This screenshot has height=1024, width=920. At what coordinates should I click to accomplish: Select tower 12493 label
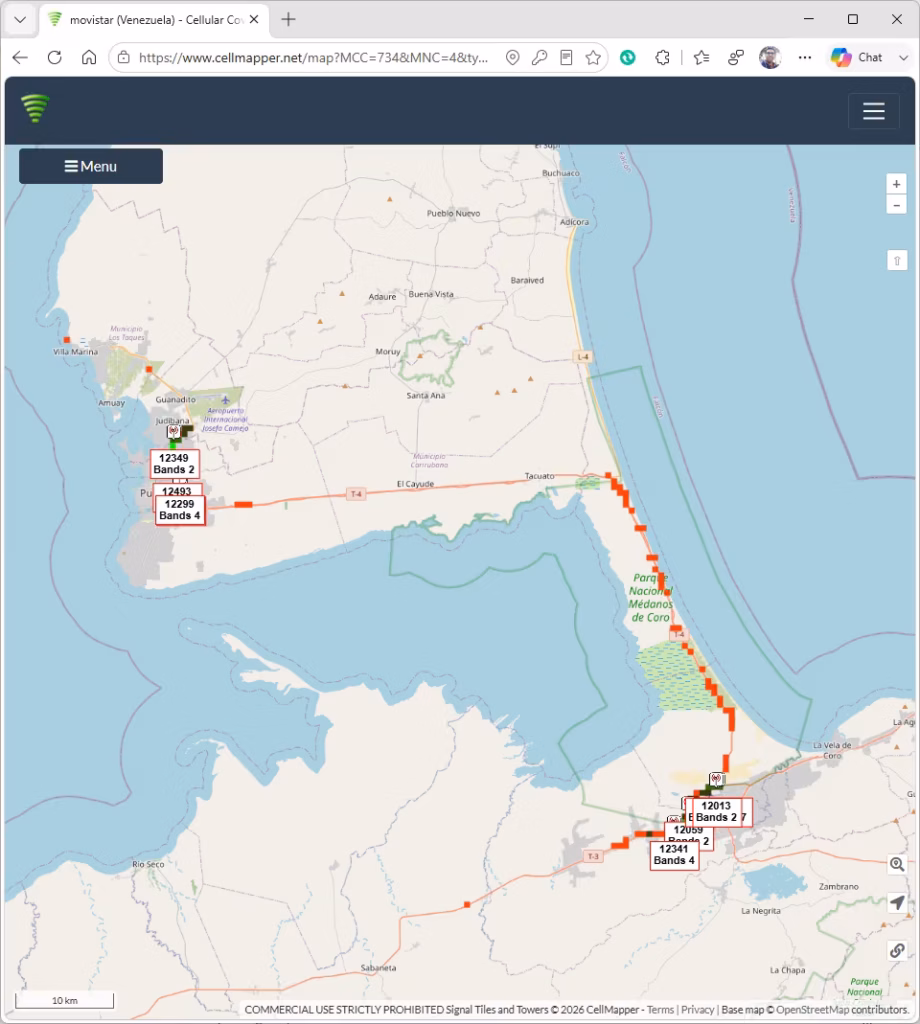[177, 490]
